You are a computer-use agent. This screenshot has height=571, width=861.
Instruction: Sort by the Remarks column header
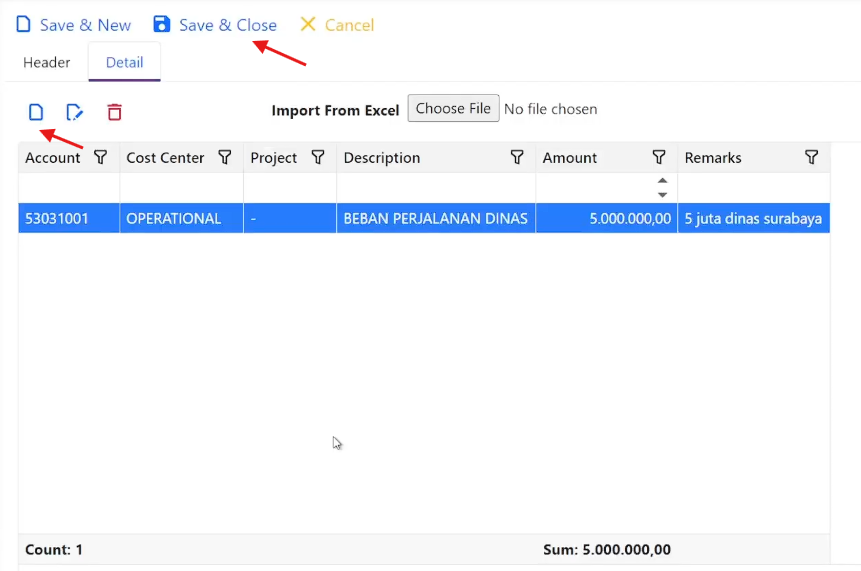click(x=713, y=158)
